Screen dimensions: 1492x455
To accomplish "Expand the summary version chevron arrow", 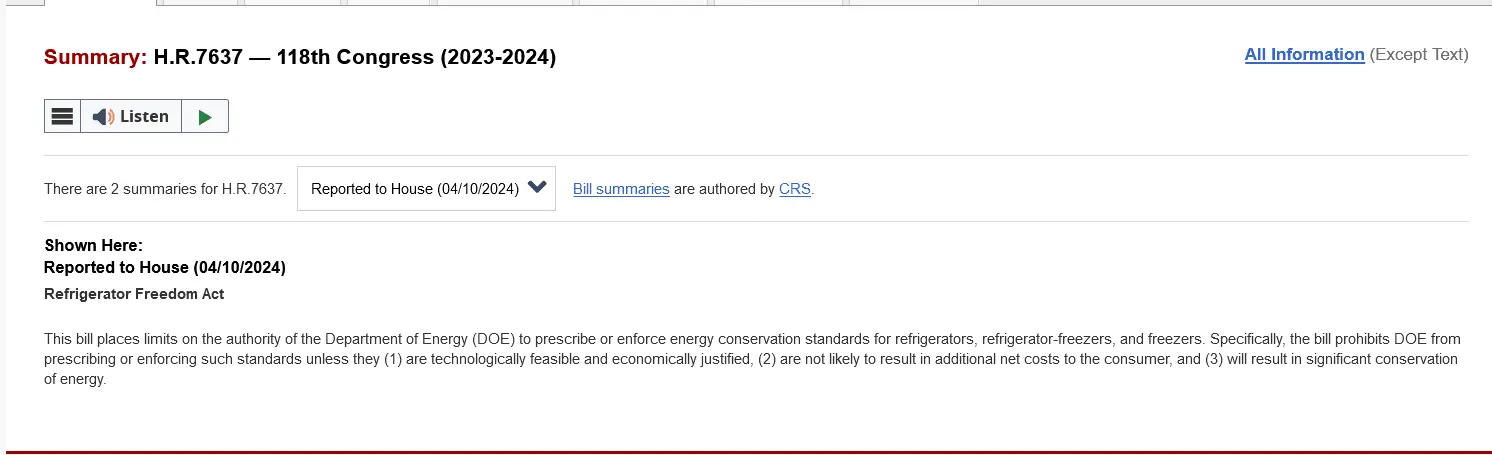I will [x=537, y=187].
